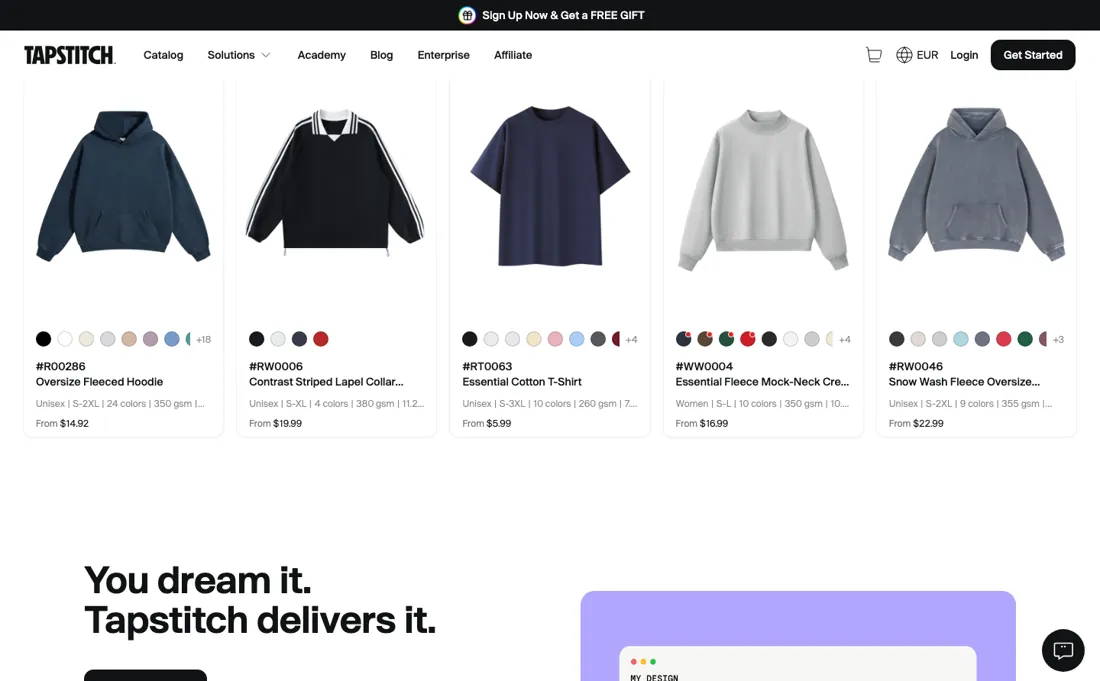Select red swatch on Snow Wash Fleece
Viewport: 1100px width, 681px height.
[x=1004, y=339]
